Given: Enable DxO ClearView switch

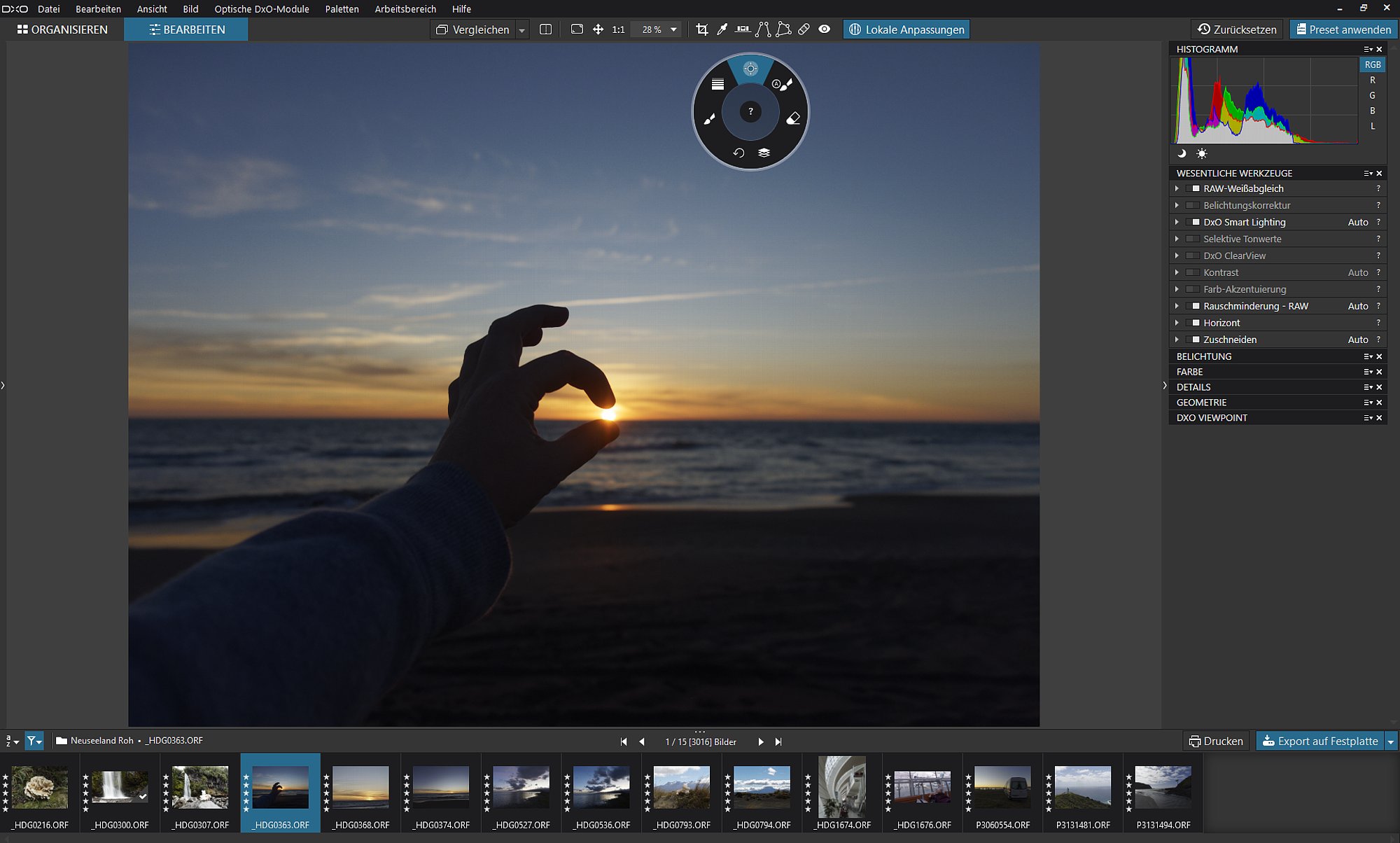Looking at the screenshot, I should tap(1193, 256).
